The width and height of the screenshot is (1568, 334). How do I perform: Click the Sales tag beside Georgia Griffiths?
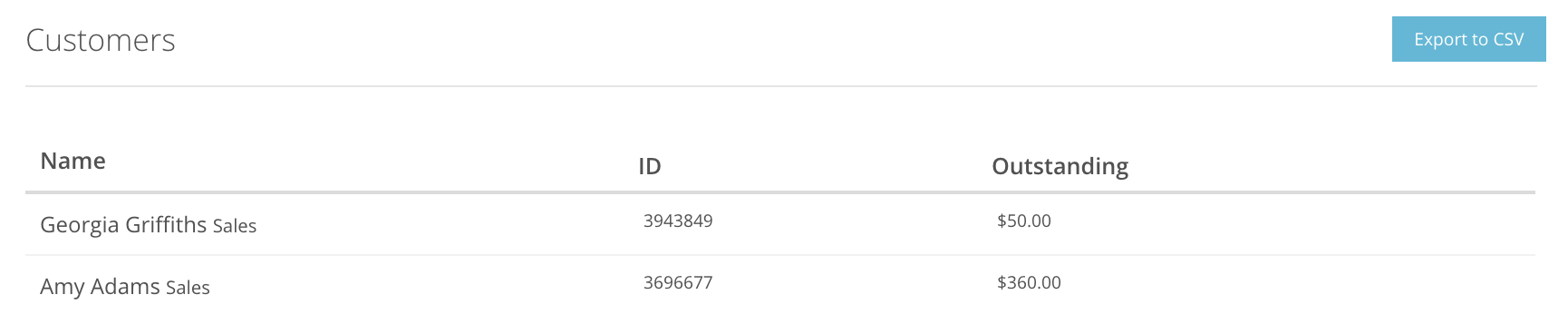[235, 226]
